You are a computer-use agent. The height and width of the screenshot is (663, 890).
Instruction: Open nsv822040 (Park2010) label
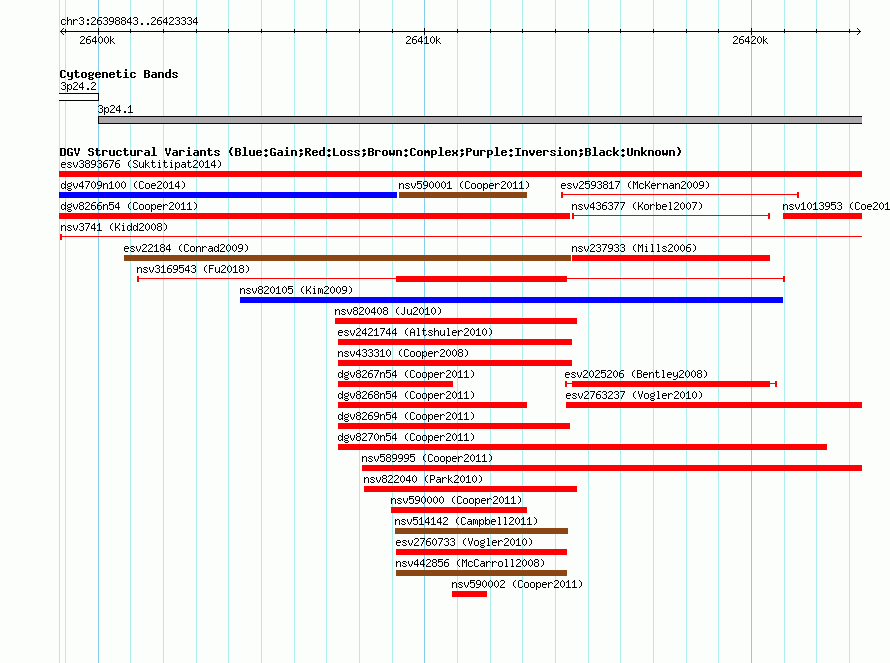[423, 479]
